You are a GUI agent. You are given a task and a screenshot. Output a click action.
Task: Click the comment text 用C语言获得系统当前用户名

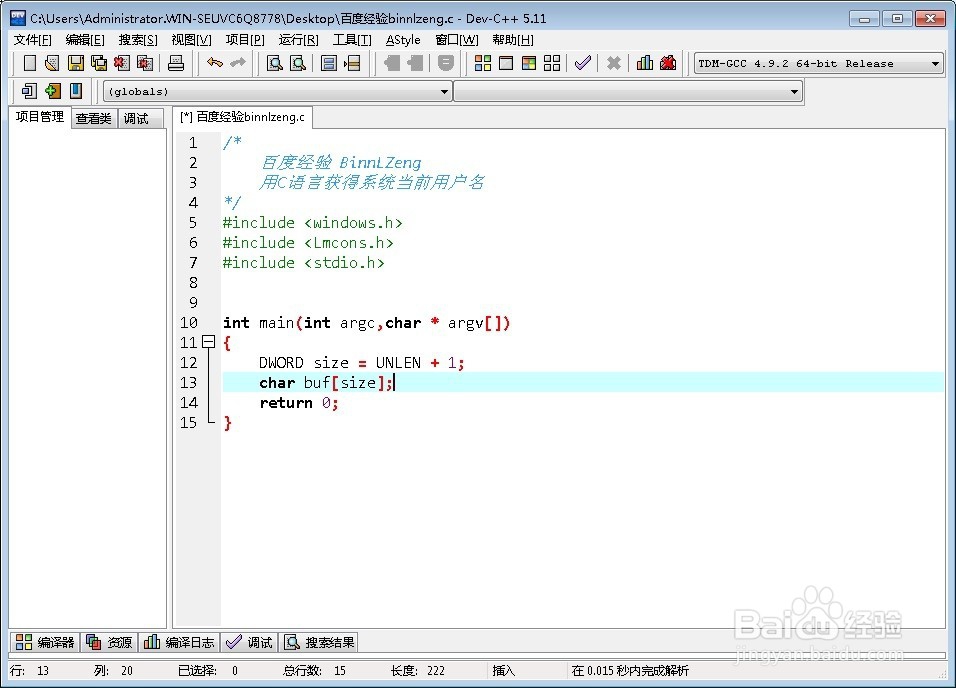coord(371,182)
